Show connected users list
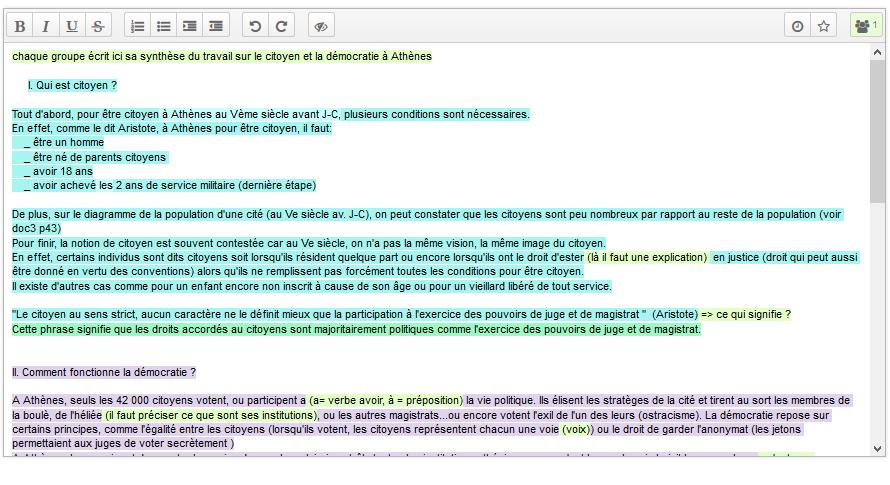The height and width of the screenshot is (485, 890). tap(864, 26)
